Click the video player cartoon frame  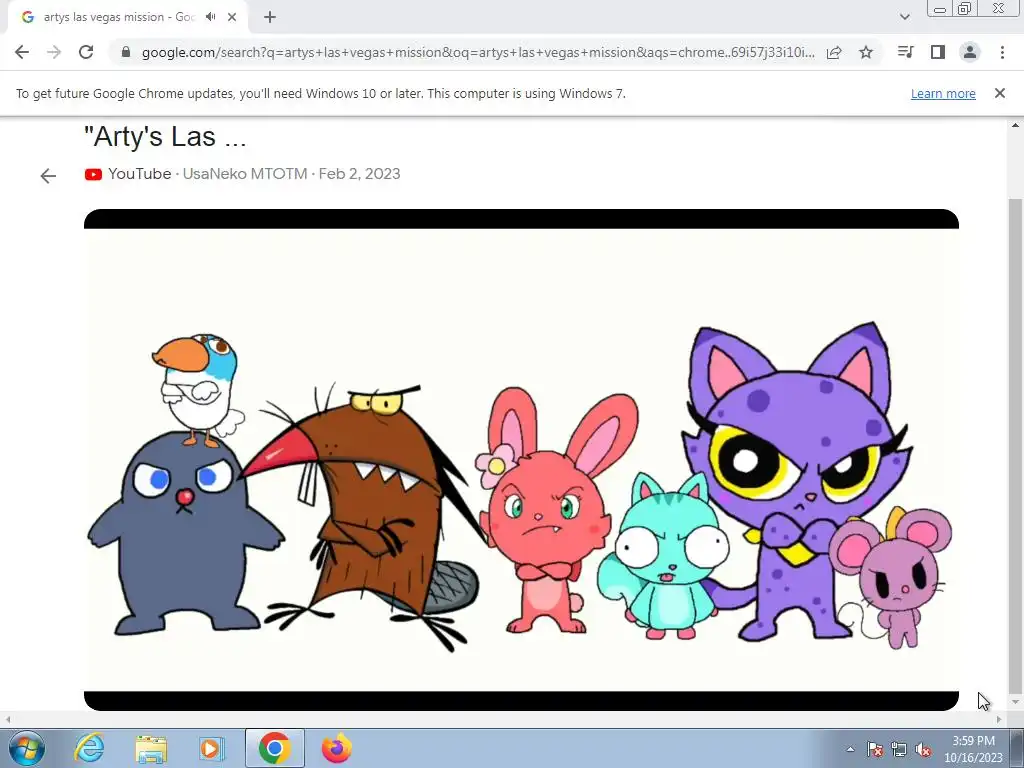(521, 460)
